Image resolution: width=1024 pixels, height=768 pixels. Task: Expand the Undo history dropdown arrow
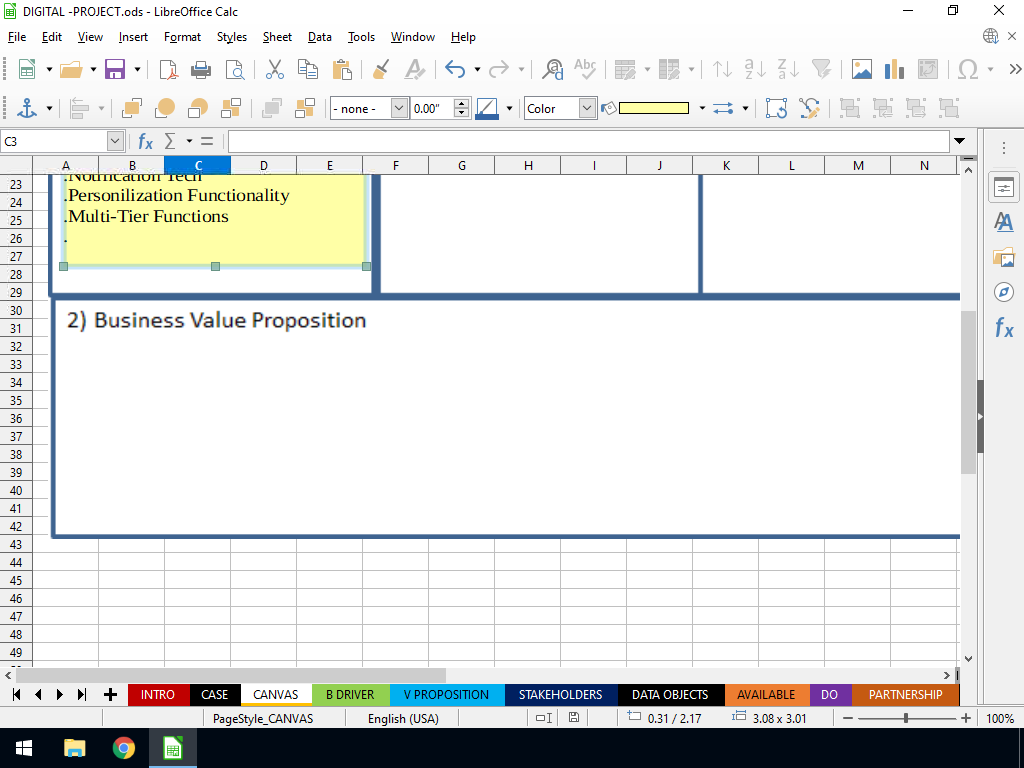[477, 69]
